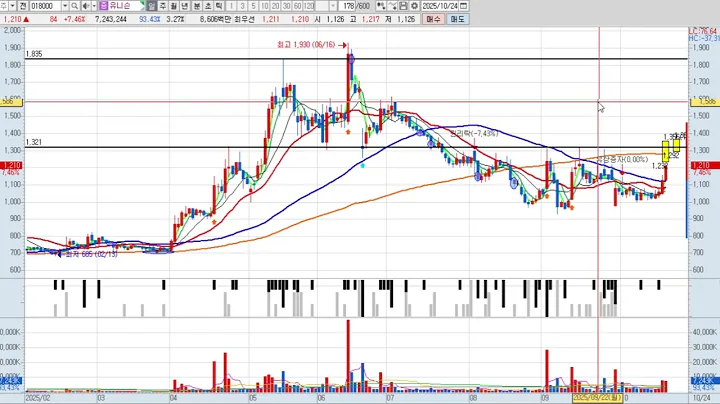The height and width of the screenshot is (404, 720).
Task: Choose the 30 interval button
Action: [x=287, y=6]
